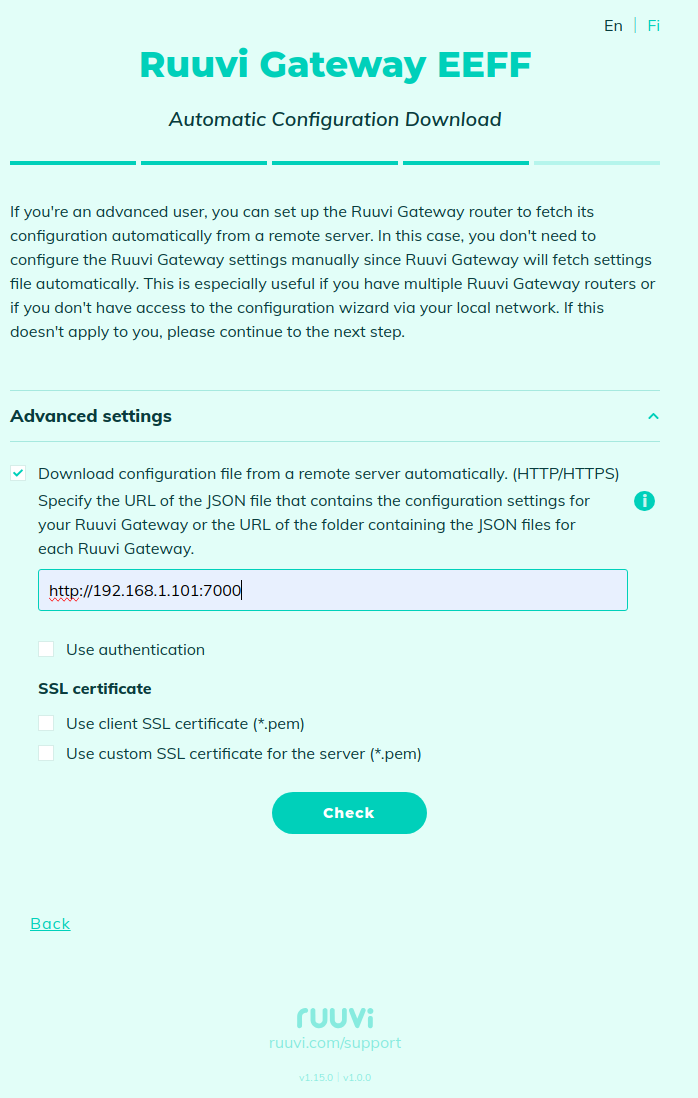The image size is (698, 1098).
Task: Click the last faded progress step bar
Action: pyautogui.click(x=597, y=162)
